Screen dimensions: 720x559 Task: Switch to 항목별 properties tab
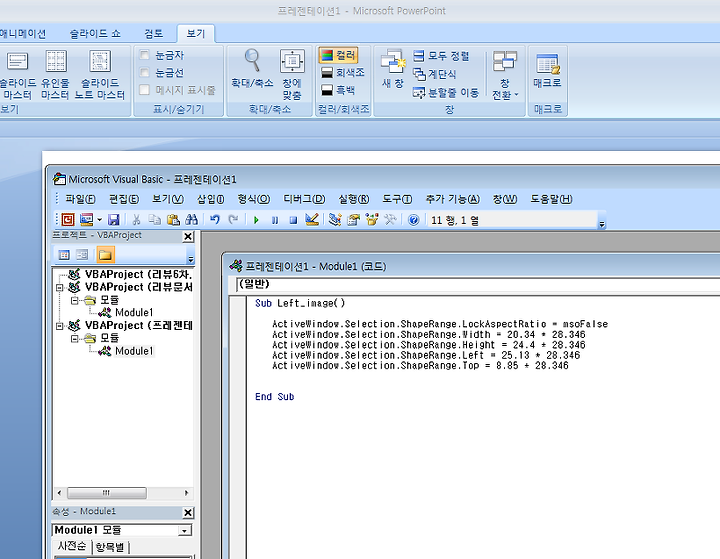point(110,547)
